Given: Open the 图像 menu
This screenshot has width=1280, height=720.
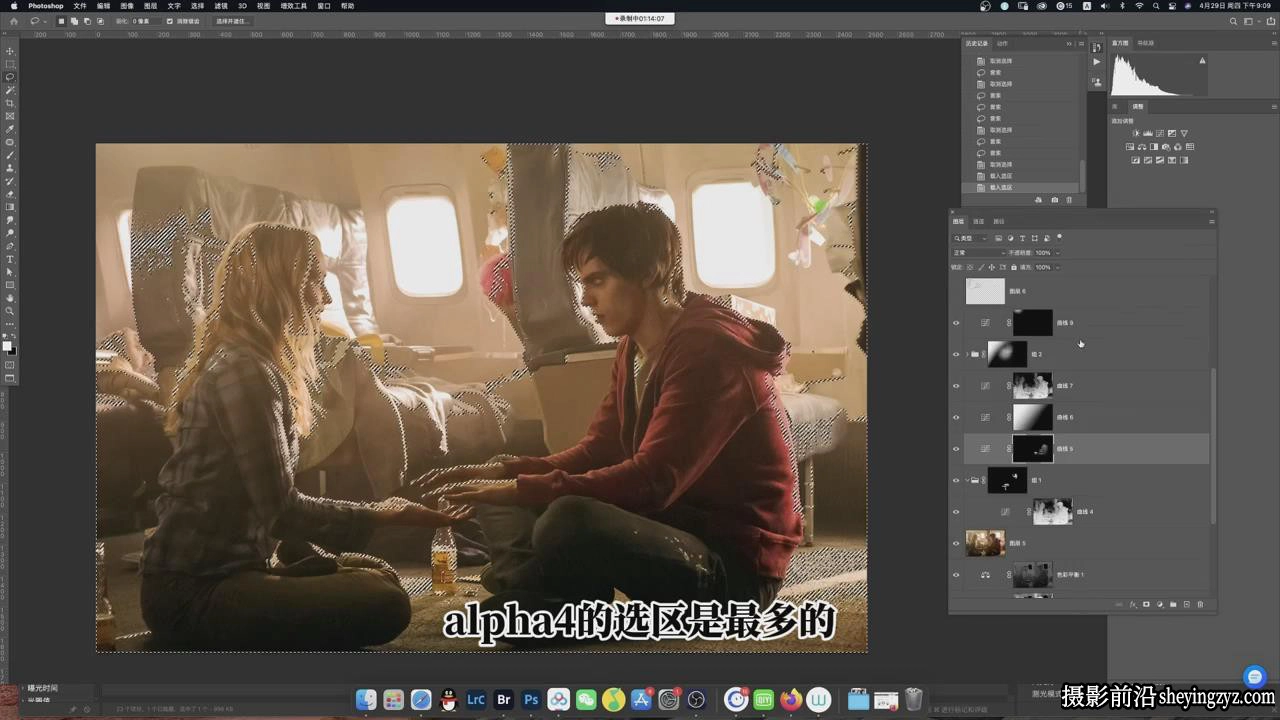Looking at the screenshot, I should pos(127,6).
